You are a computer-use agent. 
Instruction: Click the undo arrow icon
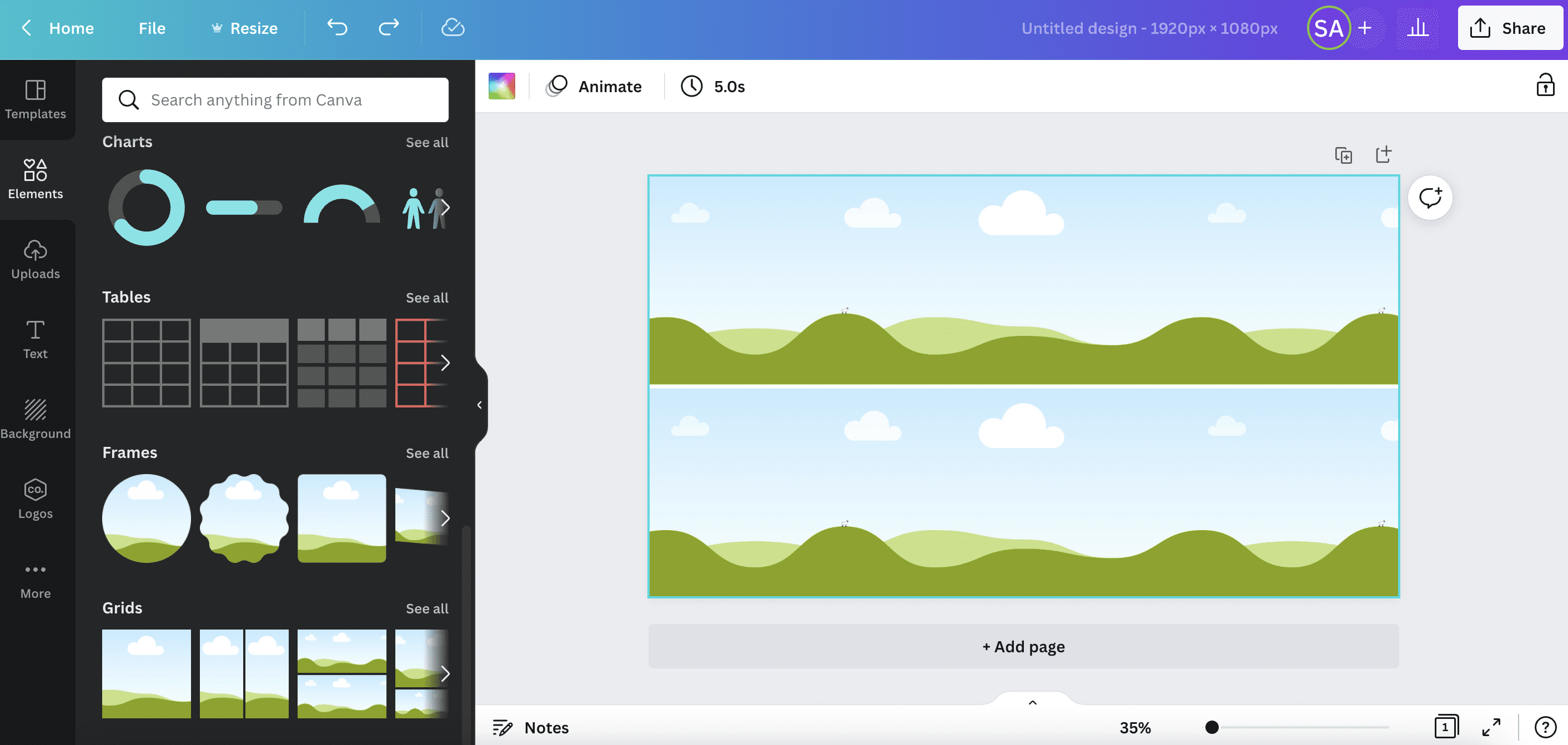pyautogui.click(x=337, y=27)
